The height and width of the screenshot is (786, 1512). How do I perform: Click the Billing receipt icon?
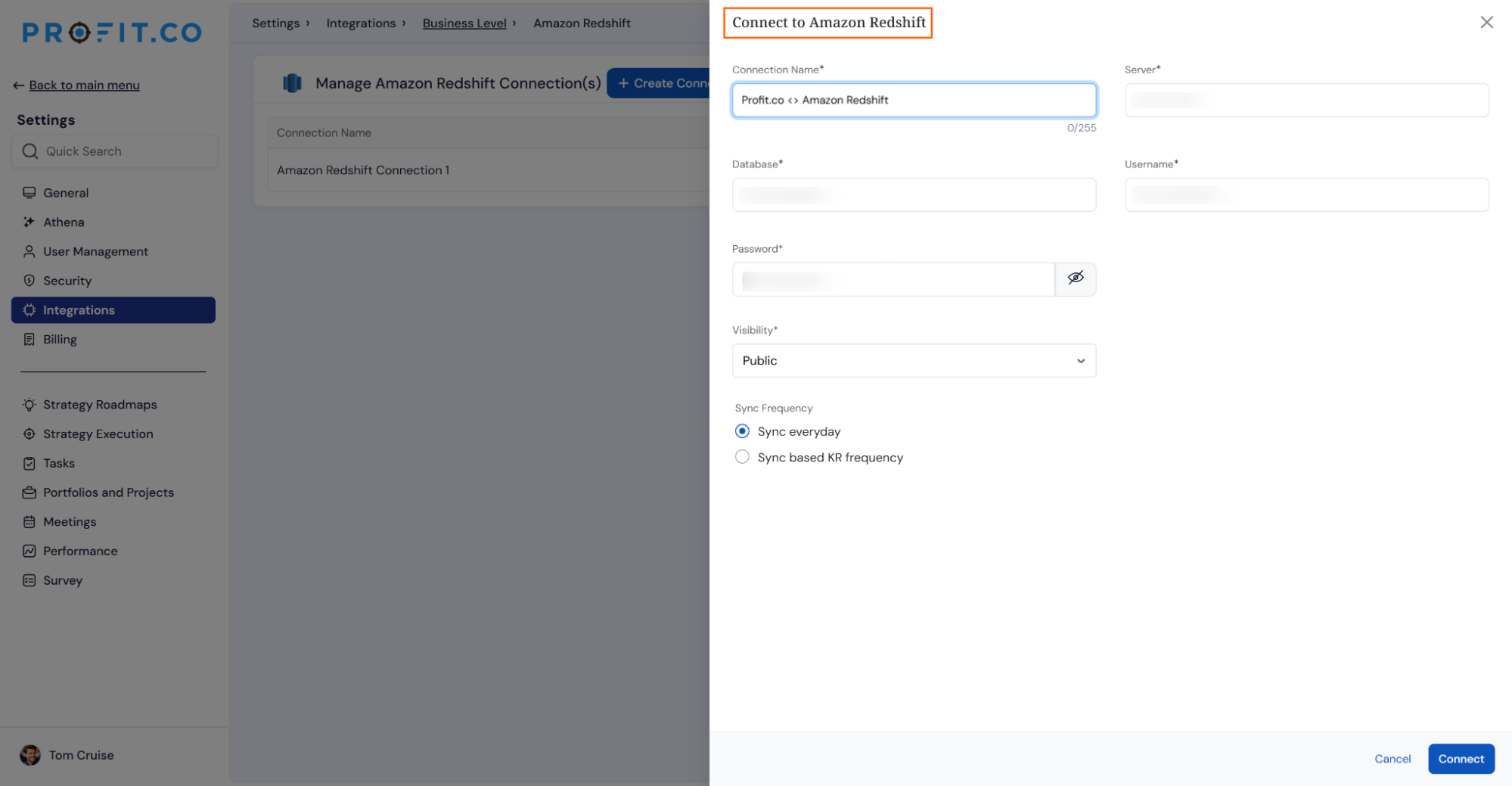click(29, 340)
